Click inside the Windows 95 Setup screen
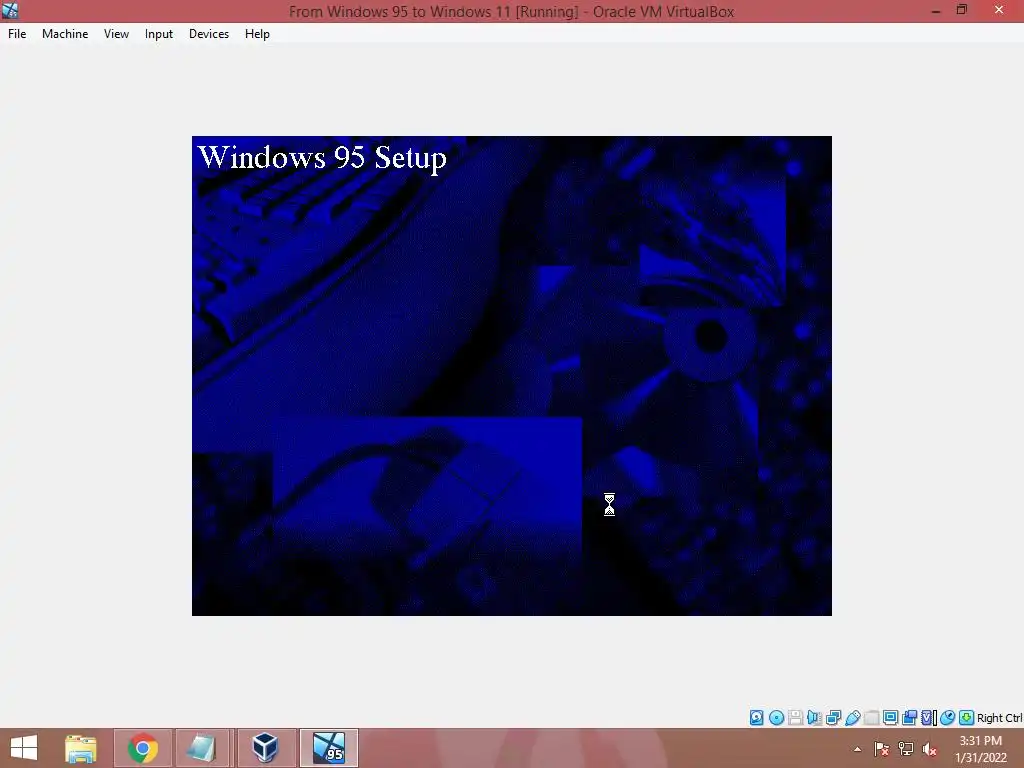The width and height of the screenshot is (1024, 768). pos(511,376)
